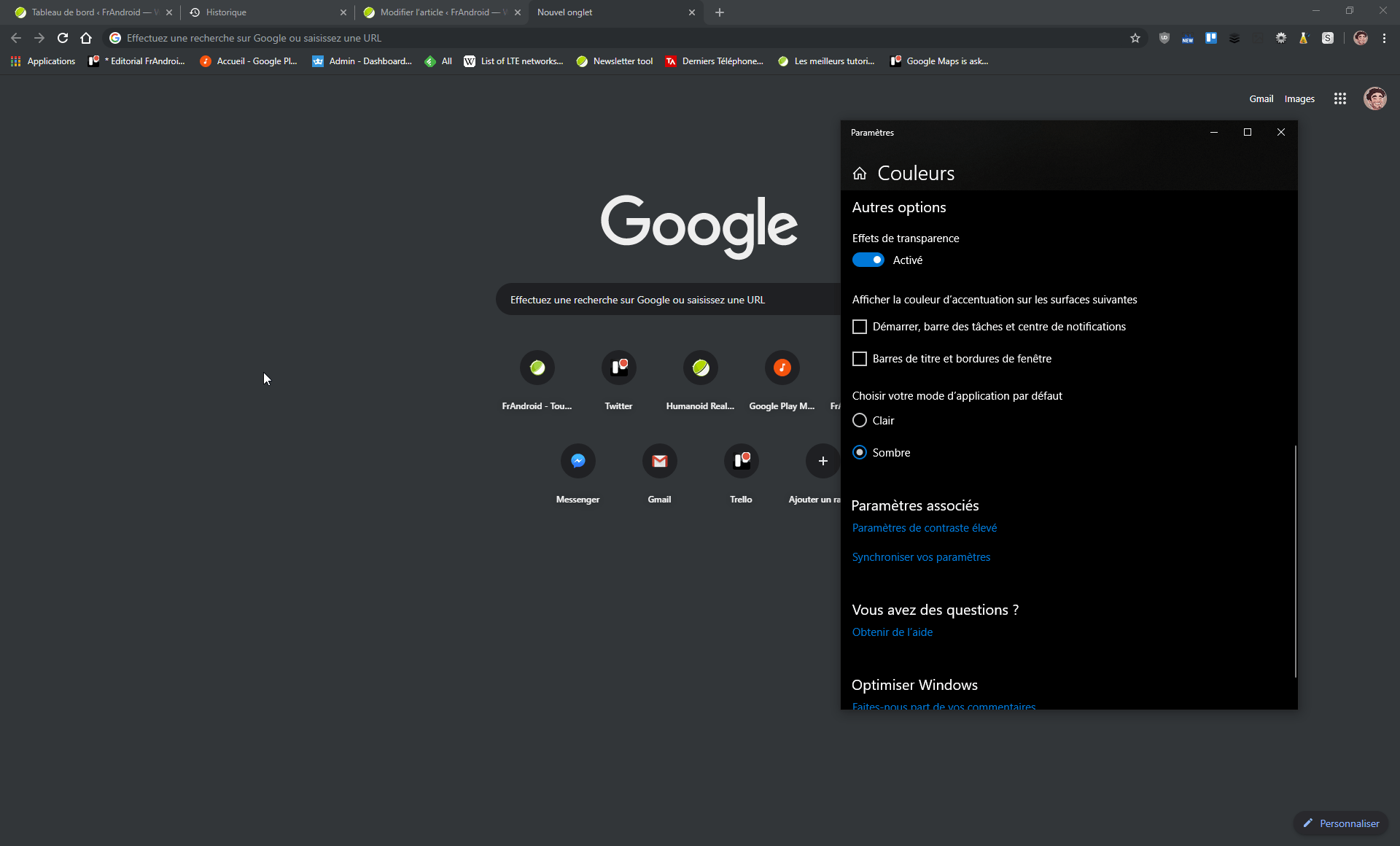Open new tab with plus button
1400x846 pixels.
tap(720, 12)
